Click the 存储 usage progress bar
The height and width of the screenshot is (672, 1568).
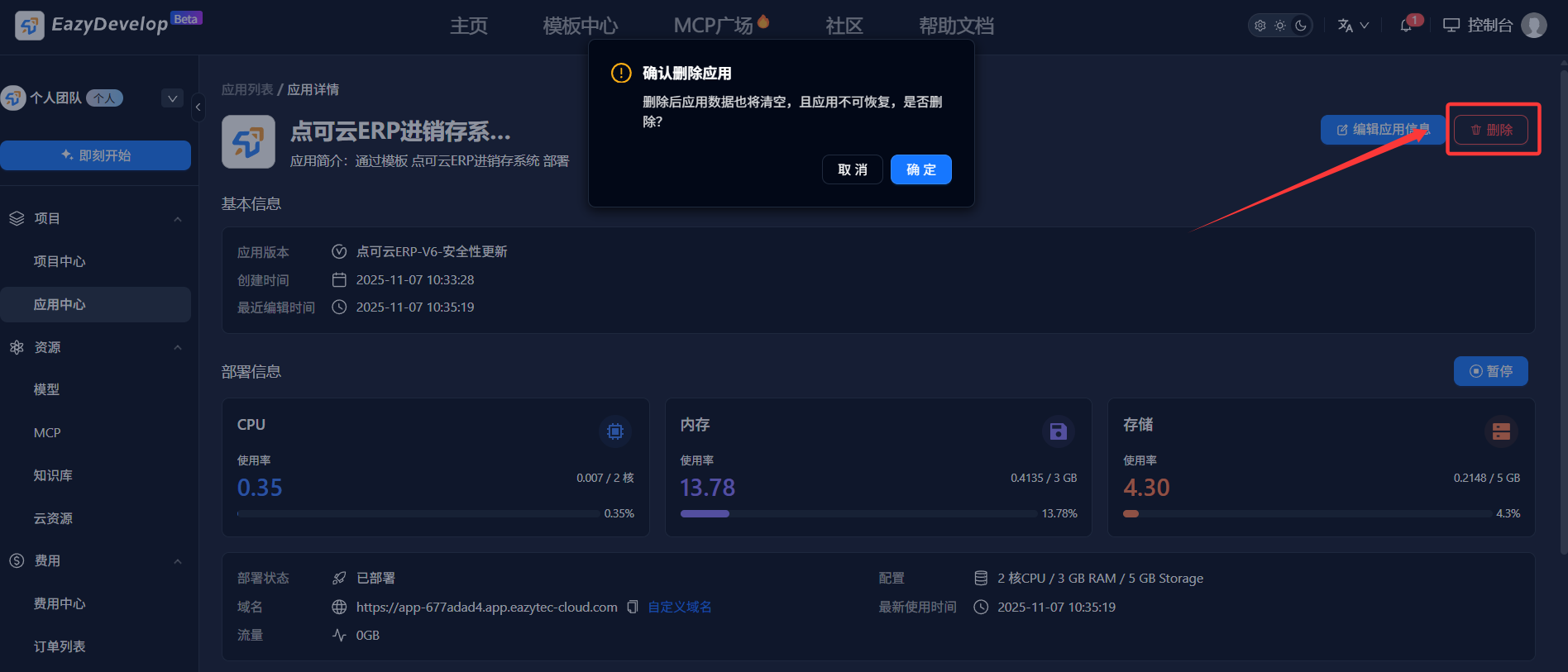1307,514
